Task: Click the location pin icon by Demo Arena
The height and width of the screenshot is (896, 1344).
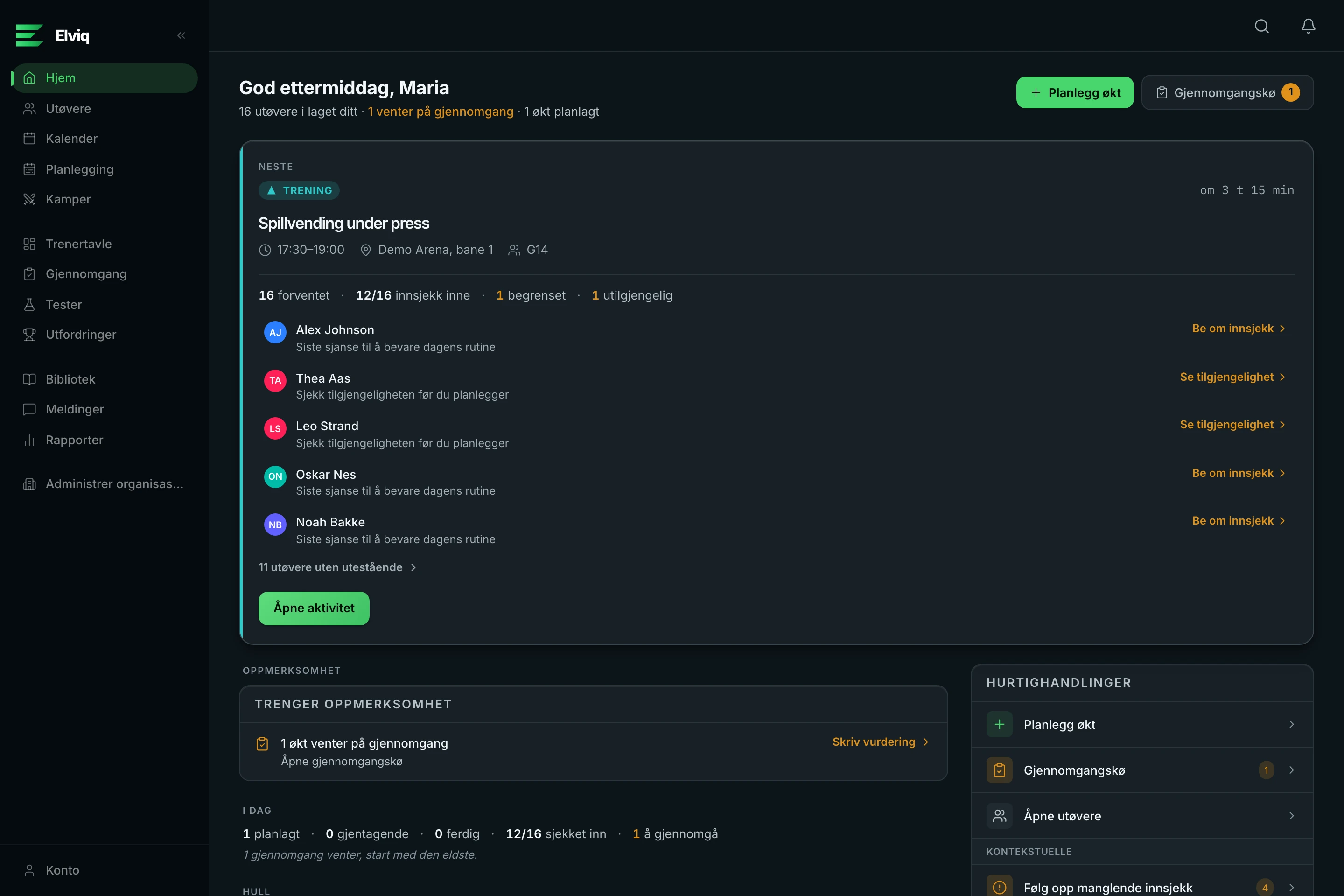Action: pyautogui.click(x=366, y=250)
